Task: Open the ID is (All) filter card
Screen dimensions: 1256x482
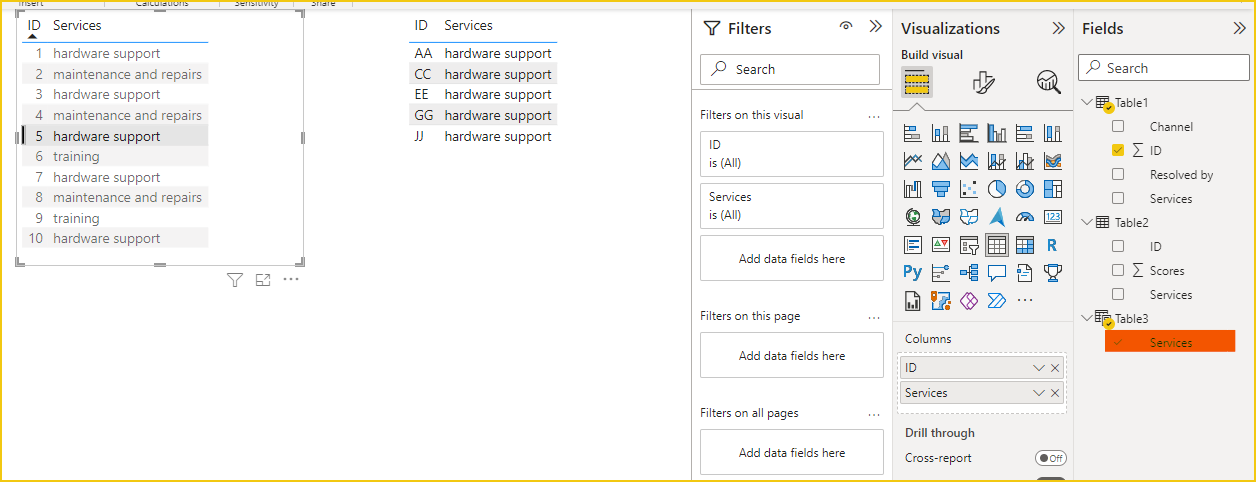Action: 792,154
